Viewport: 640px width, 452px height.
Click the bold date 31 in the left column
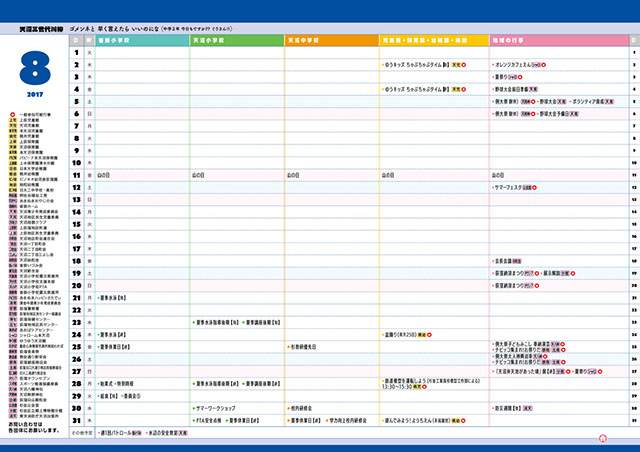click(x=76, y=420)
